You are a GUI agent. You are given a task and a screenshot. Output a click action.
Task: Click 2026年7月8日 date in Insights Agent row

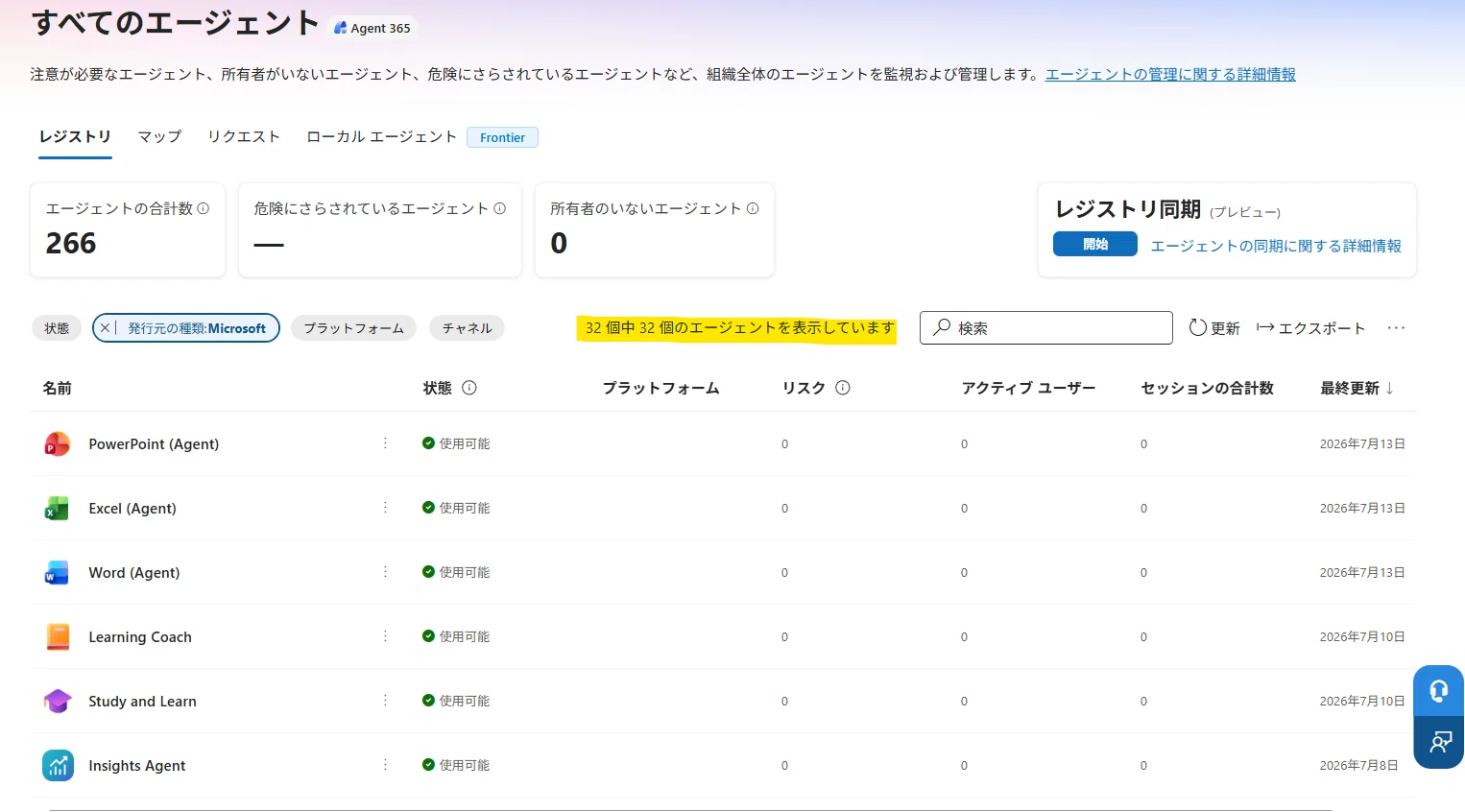[x=1358, y=765]
